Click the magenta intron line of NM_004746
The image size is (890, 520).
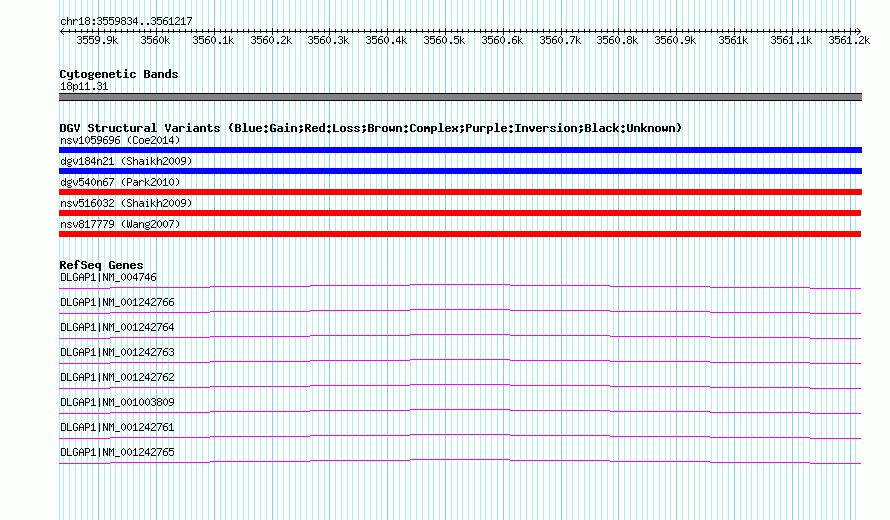click(460, 284)
